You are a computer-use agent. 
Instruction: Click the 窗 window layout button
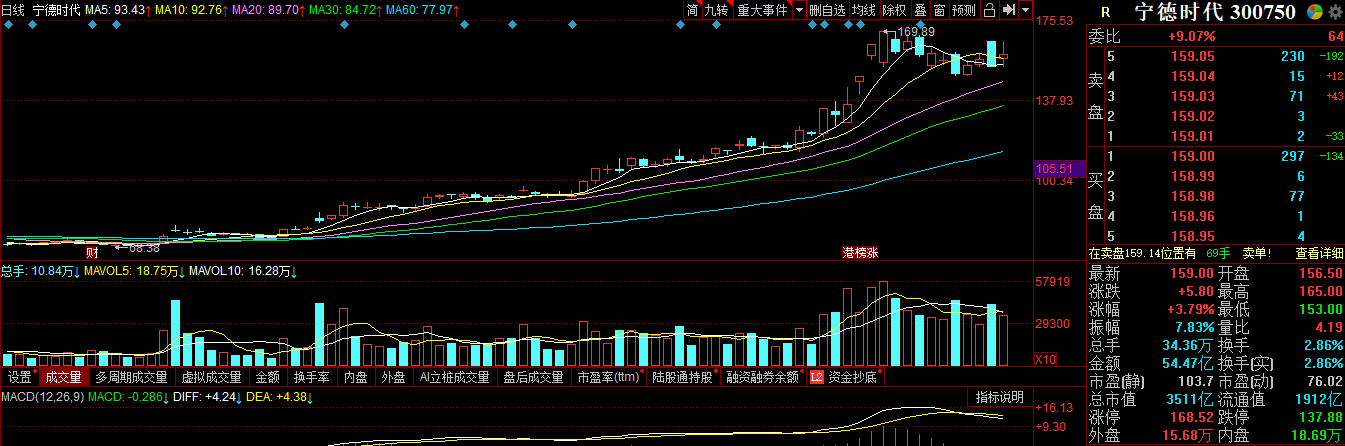939,10
